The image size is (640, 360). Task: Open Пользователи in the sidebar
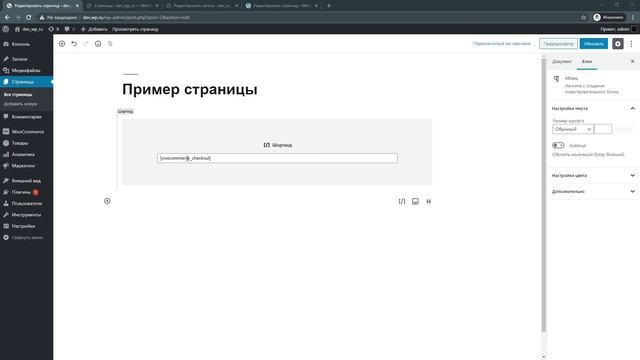pyautogui.click(x=26, y=203)
